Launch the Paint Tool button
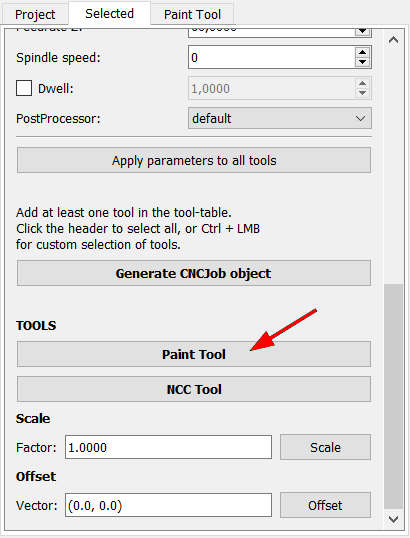Screen dimensions: 410x538 coord(194,354)
